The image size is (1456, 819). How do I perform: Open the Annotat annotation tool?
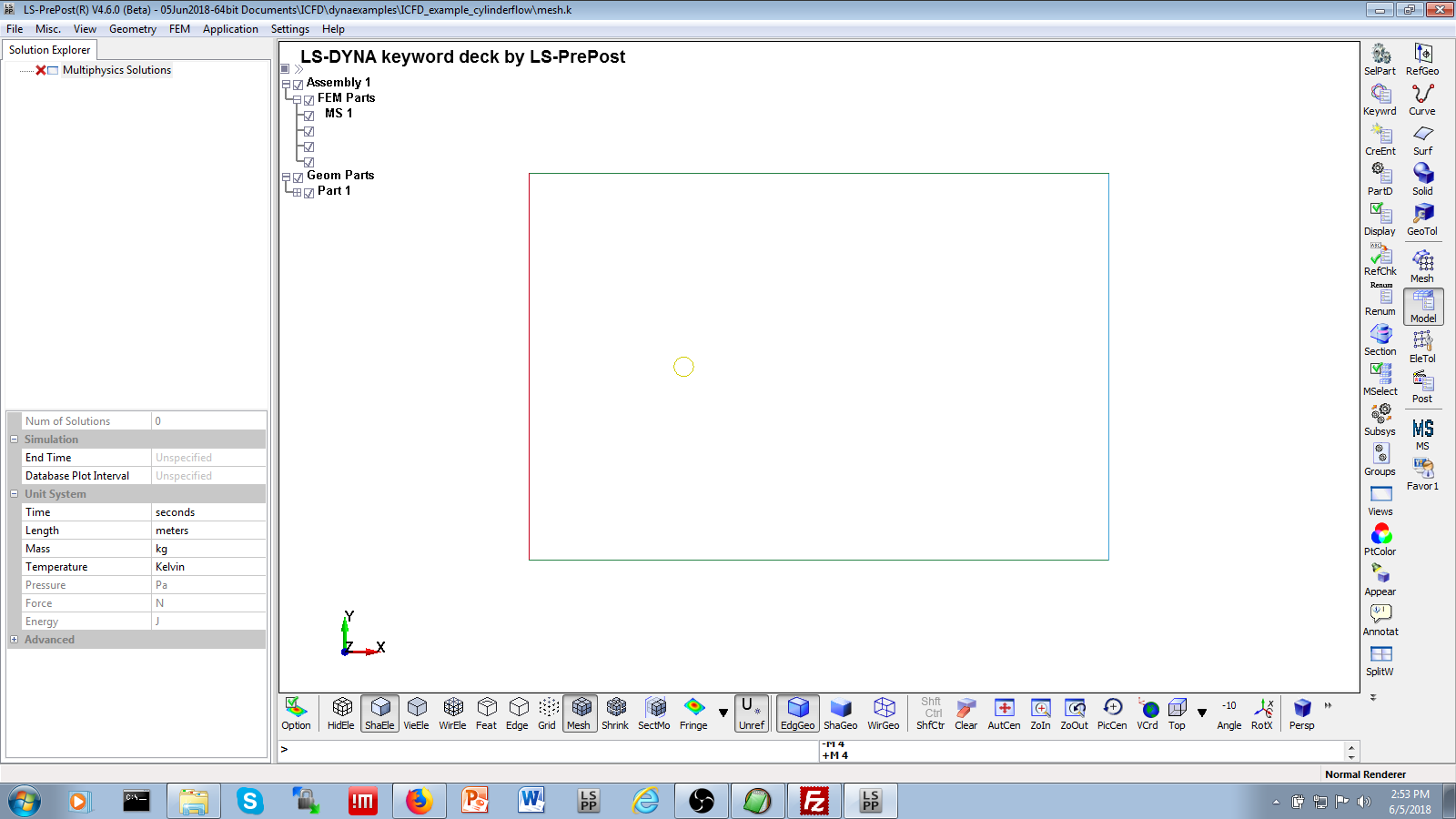[1380, 620]
